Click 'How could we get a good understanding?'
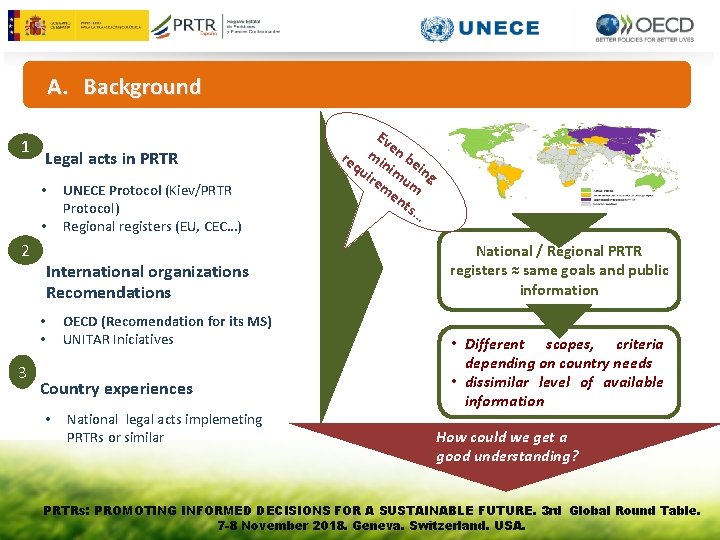 pyautogui.click(x=507, y=446)
